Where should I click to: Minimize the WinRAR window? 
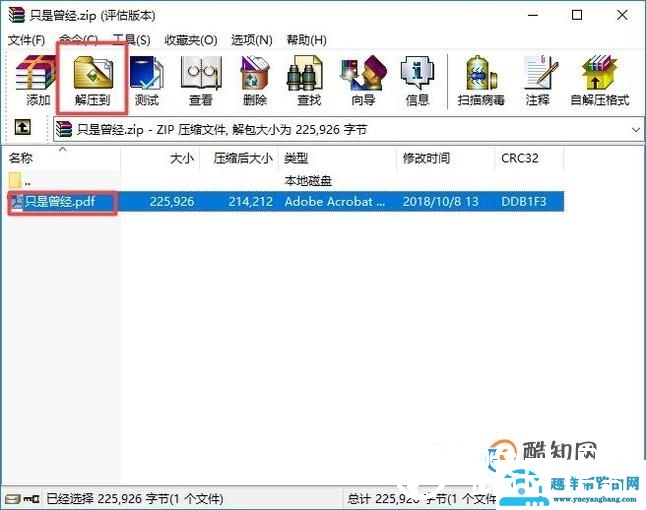click(533, 15)
